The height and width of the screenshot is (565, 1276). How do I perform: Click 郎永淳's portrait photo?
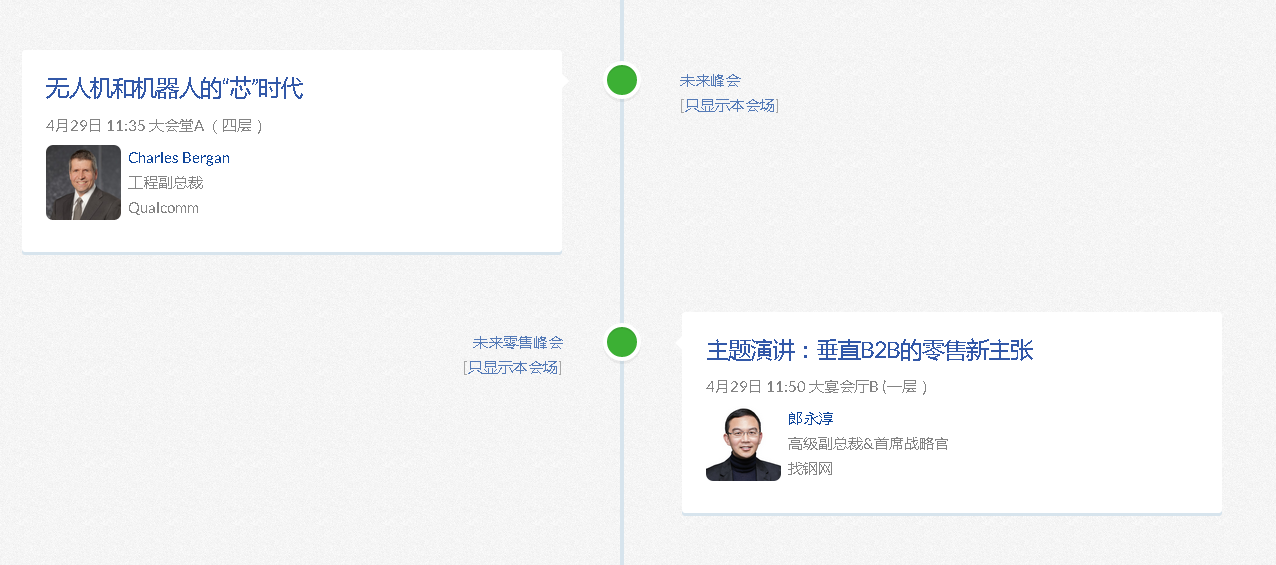743,445
